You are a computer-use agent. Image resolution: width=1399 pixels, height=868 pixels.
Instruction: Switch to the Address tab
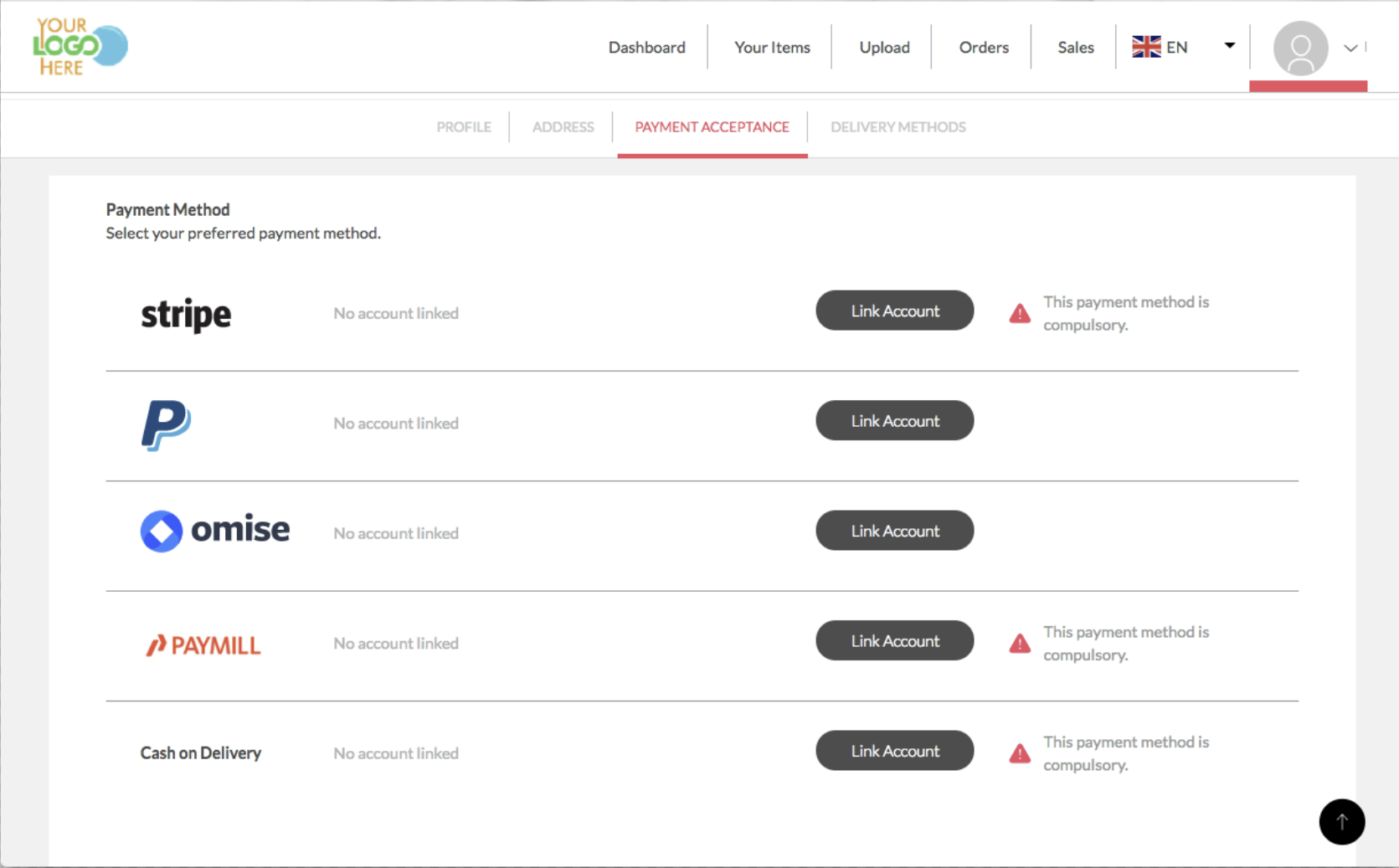(x=563, y=127)
